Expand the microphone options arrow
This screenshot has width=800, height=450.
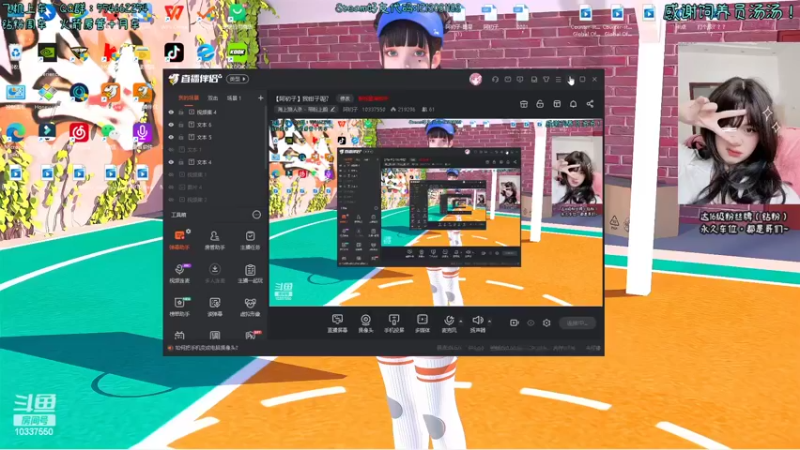461,321
